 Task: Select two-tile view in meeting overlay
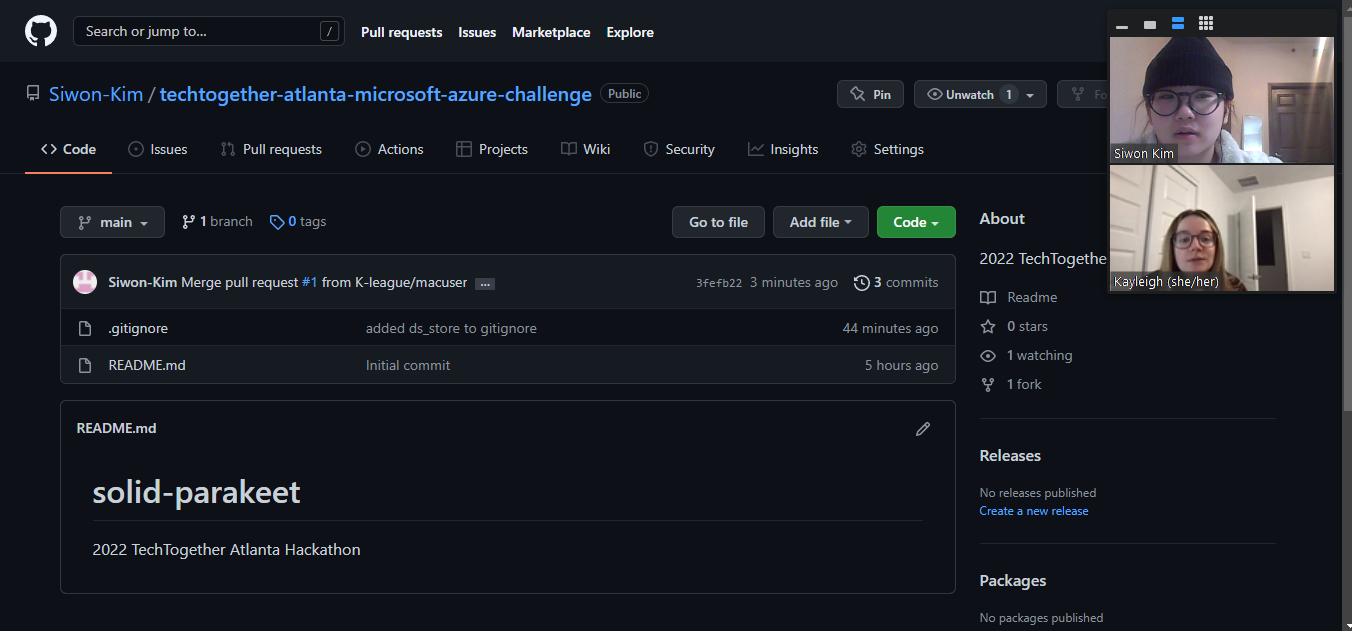coord(1178,24)
